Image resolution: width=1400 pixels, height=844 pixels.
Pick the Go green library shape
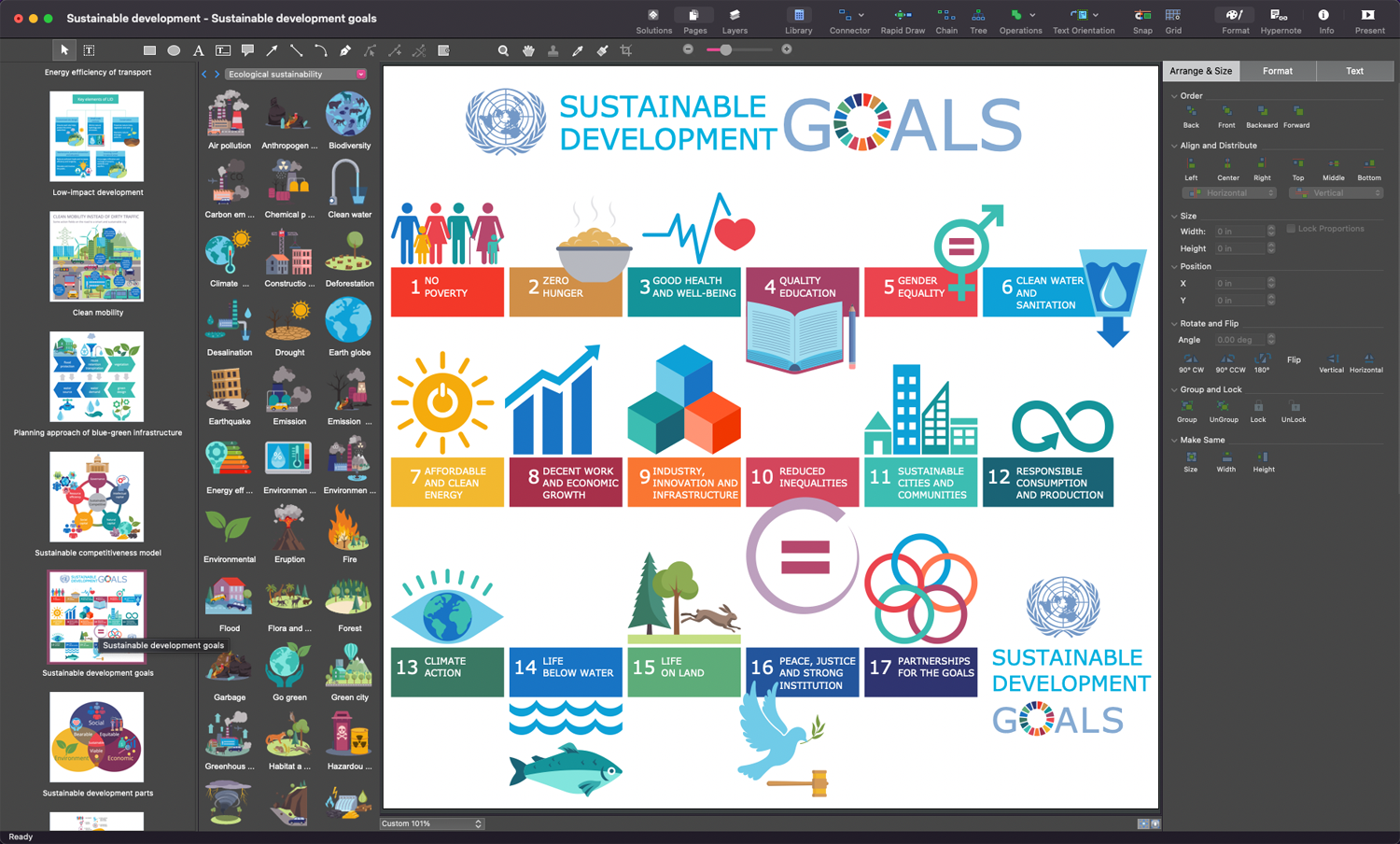(289, 672)
